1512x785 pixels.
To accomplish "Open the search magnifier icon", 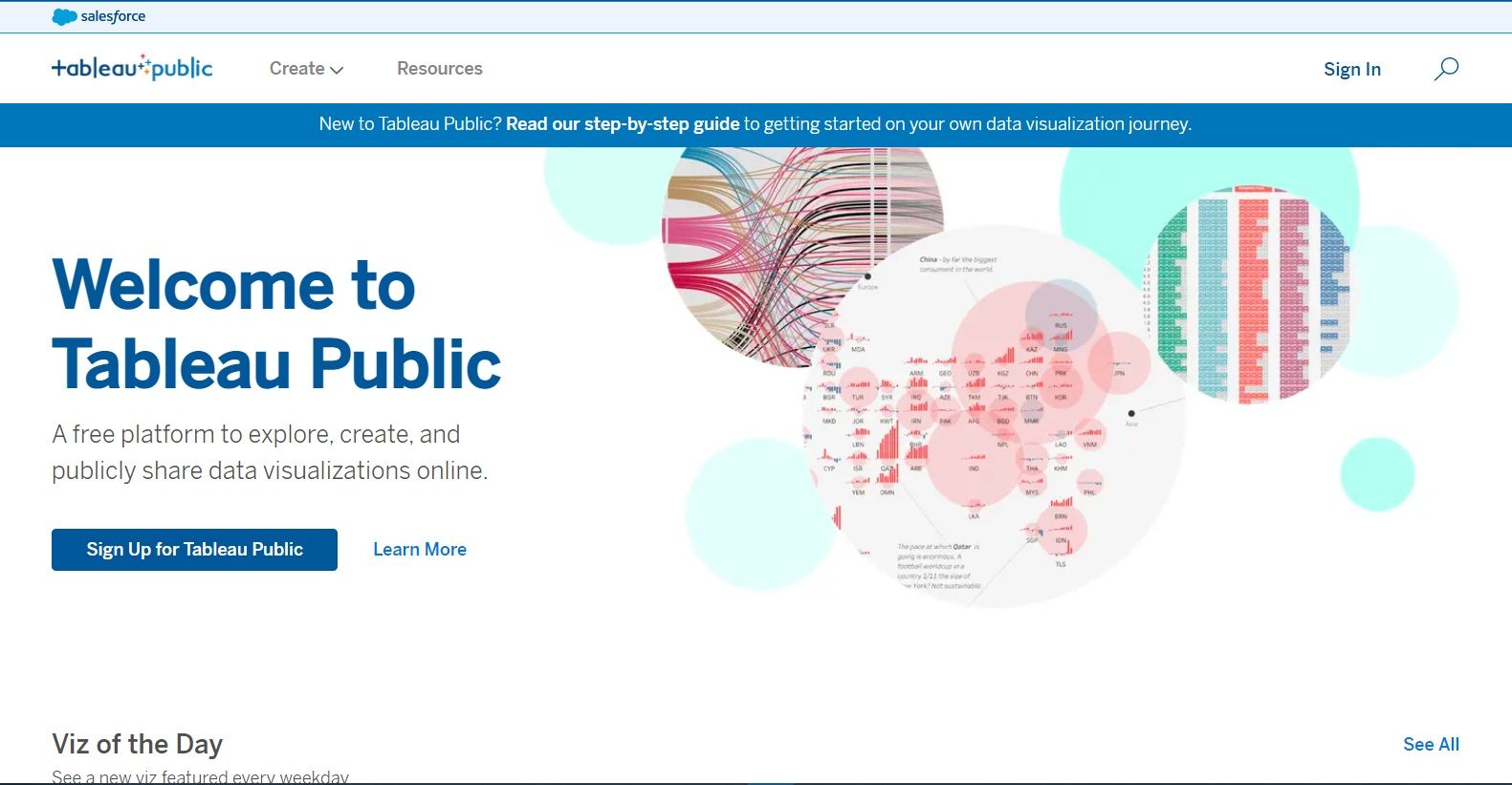I will (1446, 69).
